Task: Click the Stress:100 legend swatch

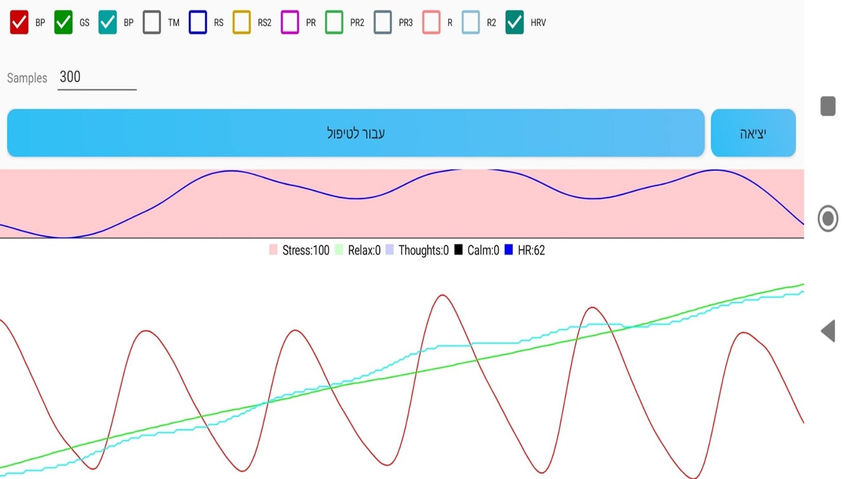Action: tap(273, 250)
